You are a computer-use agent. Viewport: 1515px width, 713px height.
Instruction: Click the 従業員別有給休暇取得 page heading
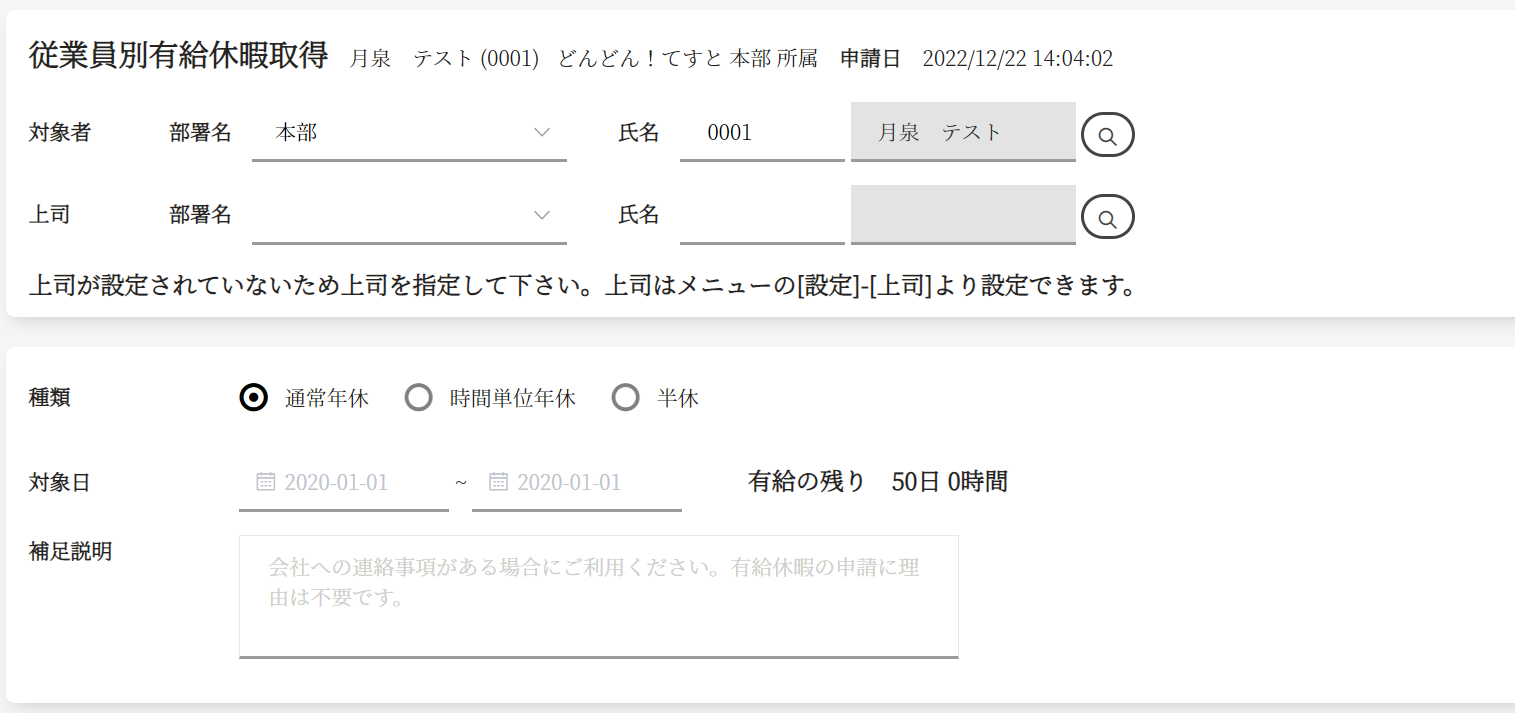click(x=179, y=56)
